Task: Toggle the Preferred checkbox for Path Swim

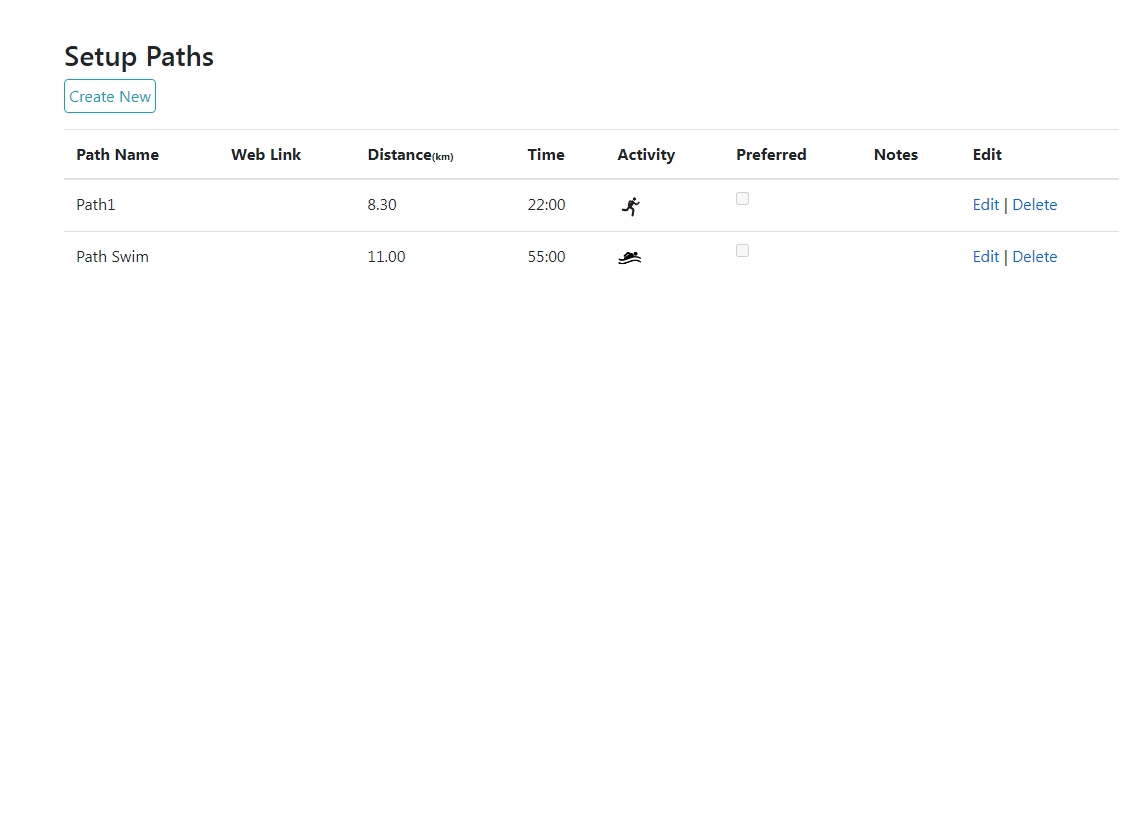Action: [x=742, y=251]
